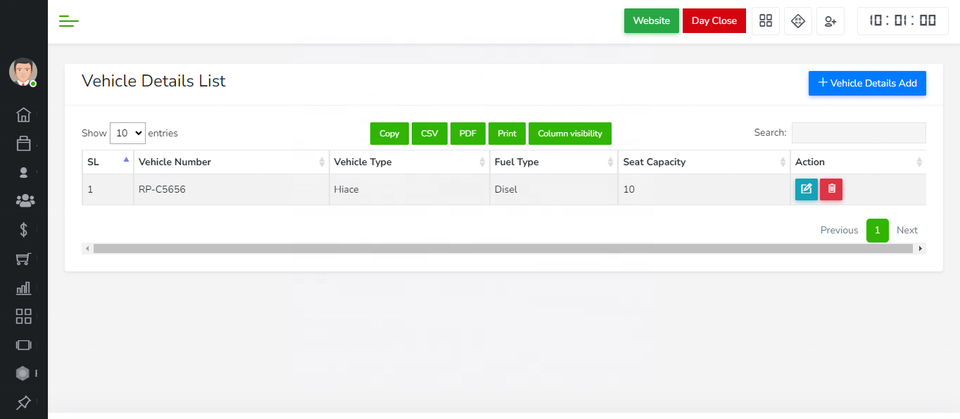Image resolution: width=960 pixels, height=419 pixels.
Task: Open the hexagon cube sidebar icon
Action: (x=23, y=373)
